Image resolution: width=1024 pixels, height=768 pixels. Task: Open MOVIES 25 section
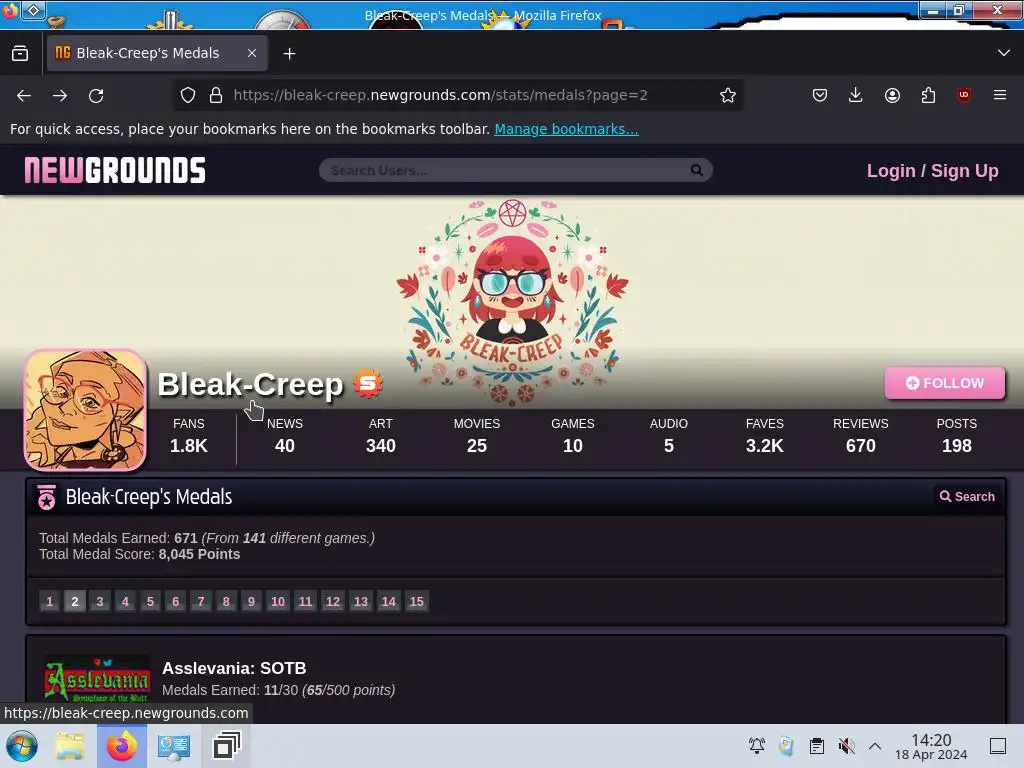click(477, 436)
